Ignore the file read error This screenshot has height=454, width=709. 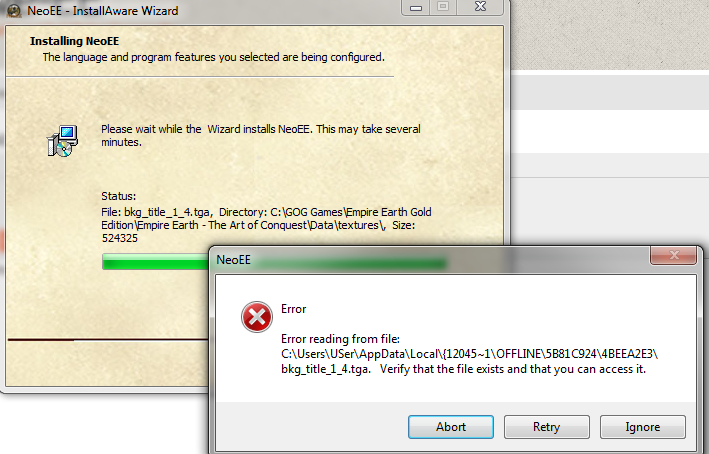pos(642,427)
